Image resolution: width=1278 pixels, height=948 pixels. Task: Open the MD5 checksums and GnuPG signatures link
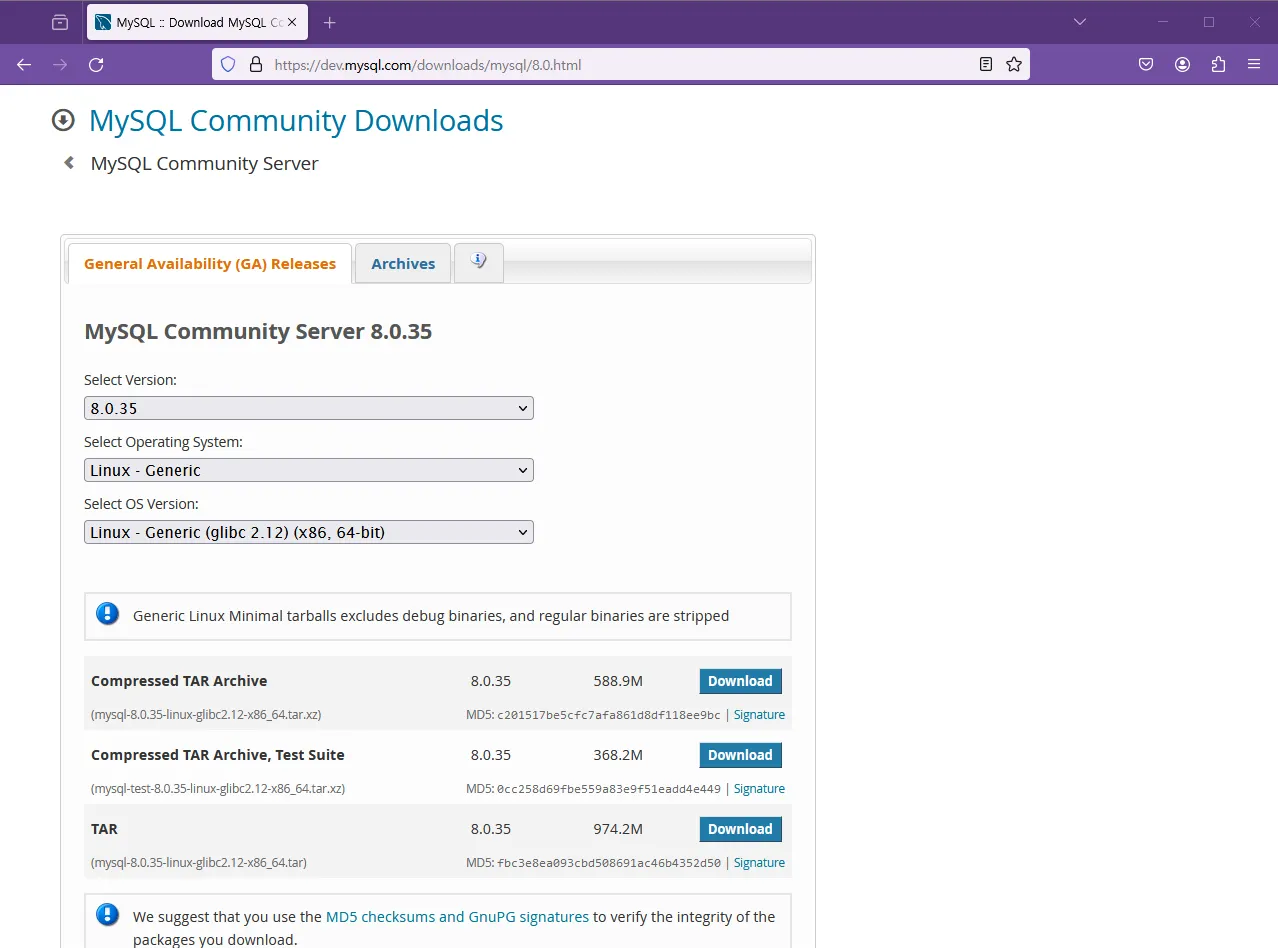pos(457,916)
